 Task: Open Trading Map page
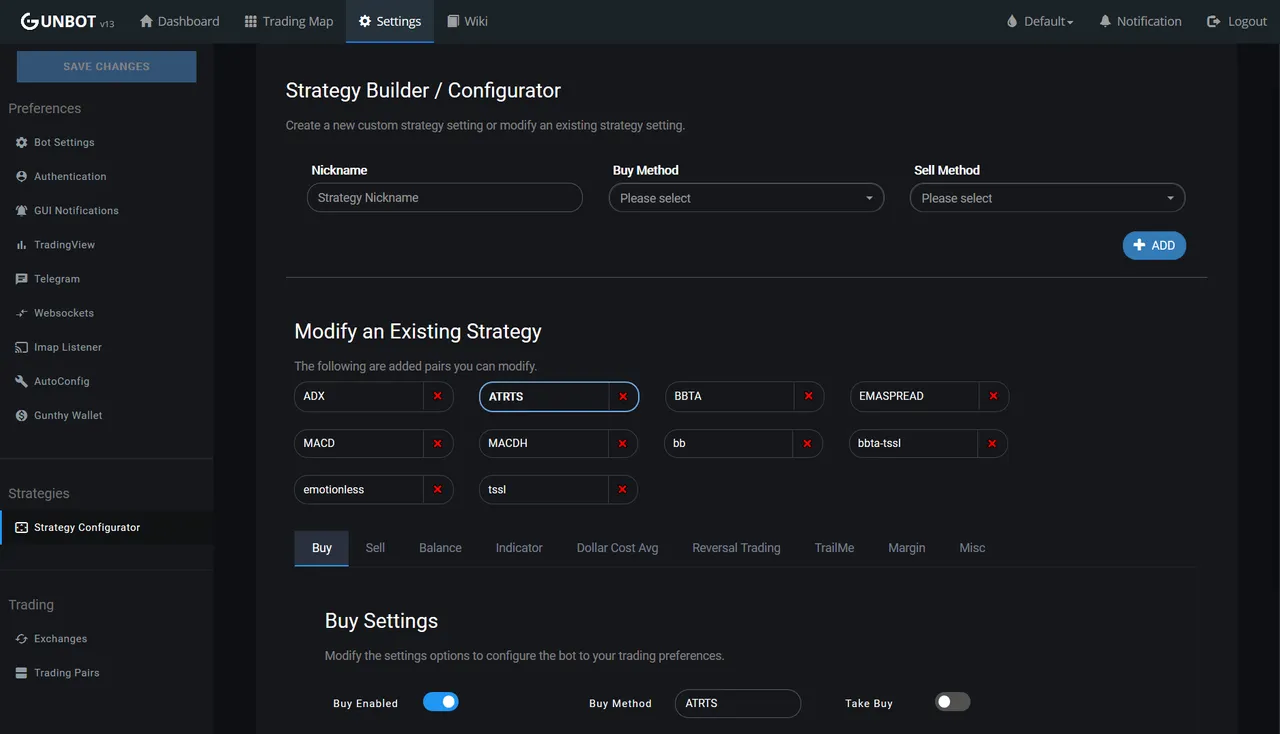tap(289, 21)
